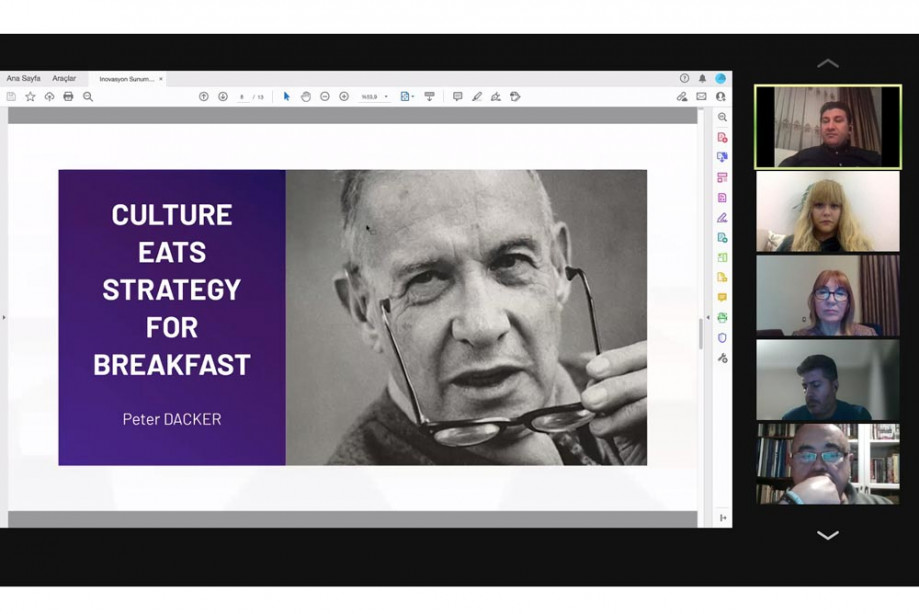Screen dimensions: 919x614
Task: Open the zoom percentage dropdown
Action: click(376, 97)
